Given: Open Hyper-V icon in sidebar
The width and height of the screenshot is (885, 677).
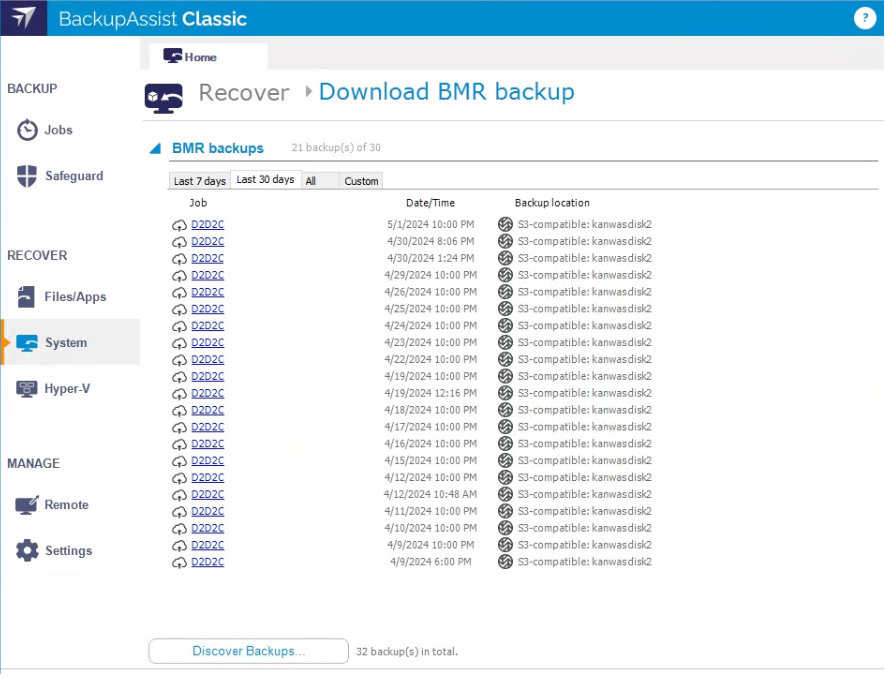Looking at the screenshot, I should (x=27, y=389).
